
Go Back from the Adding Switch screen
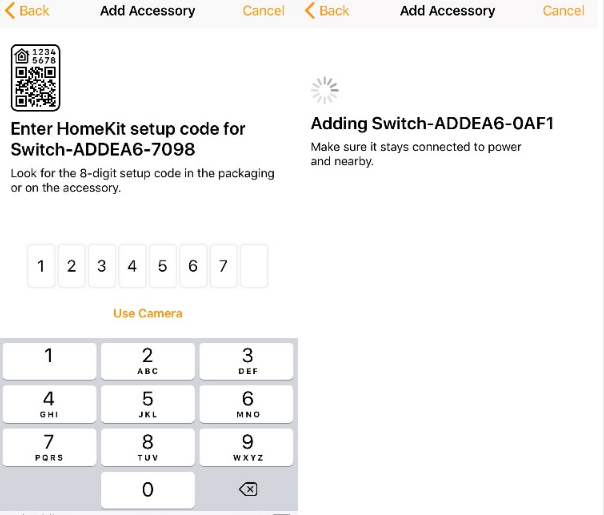pos(327,11)
